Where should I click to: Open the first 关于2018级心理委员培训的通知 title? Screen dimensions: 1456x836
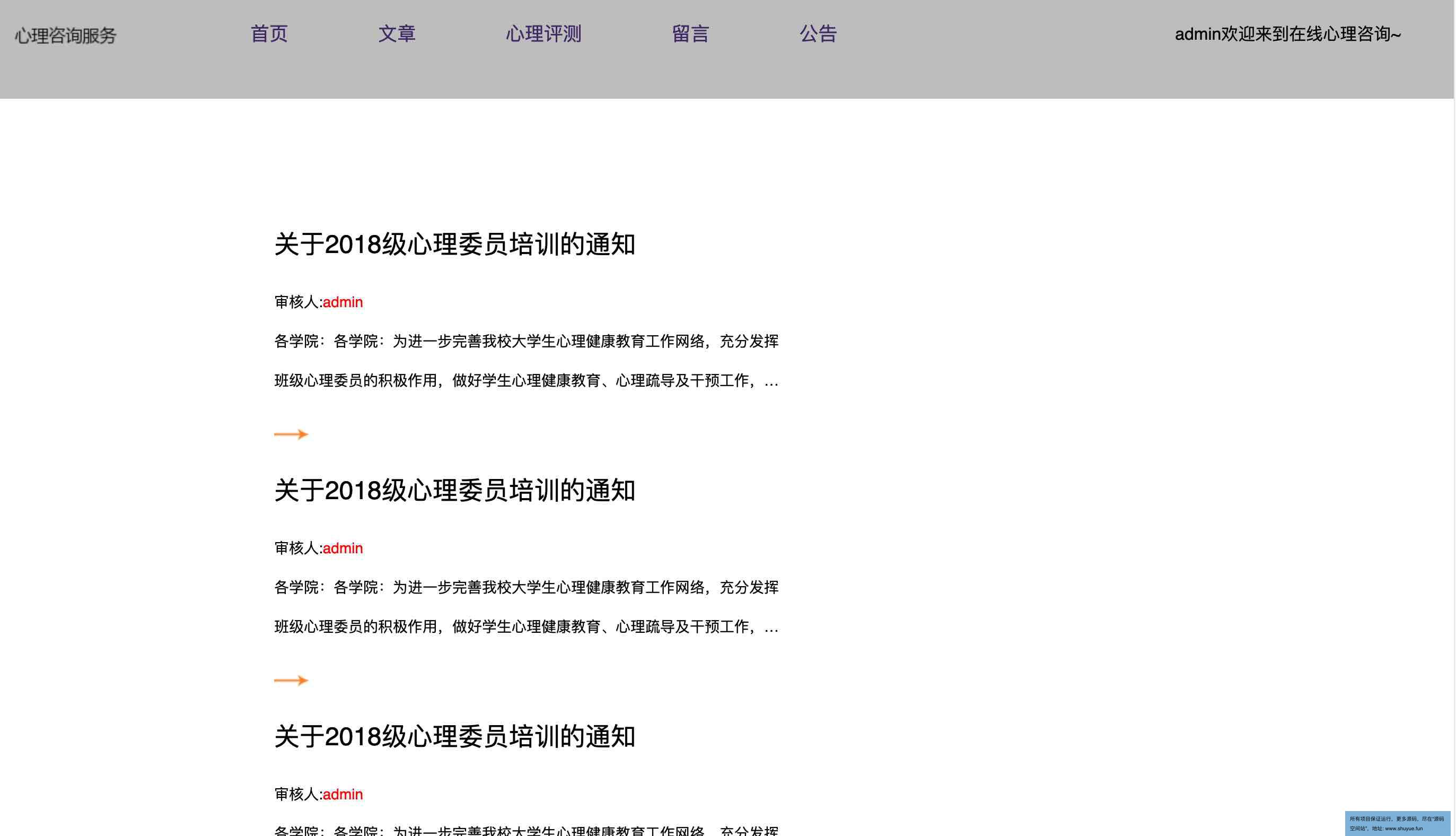[x=454, y=245]
